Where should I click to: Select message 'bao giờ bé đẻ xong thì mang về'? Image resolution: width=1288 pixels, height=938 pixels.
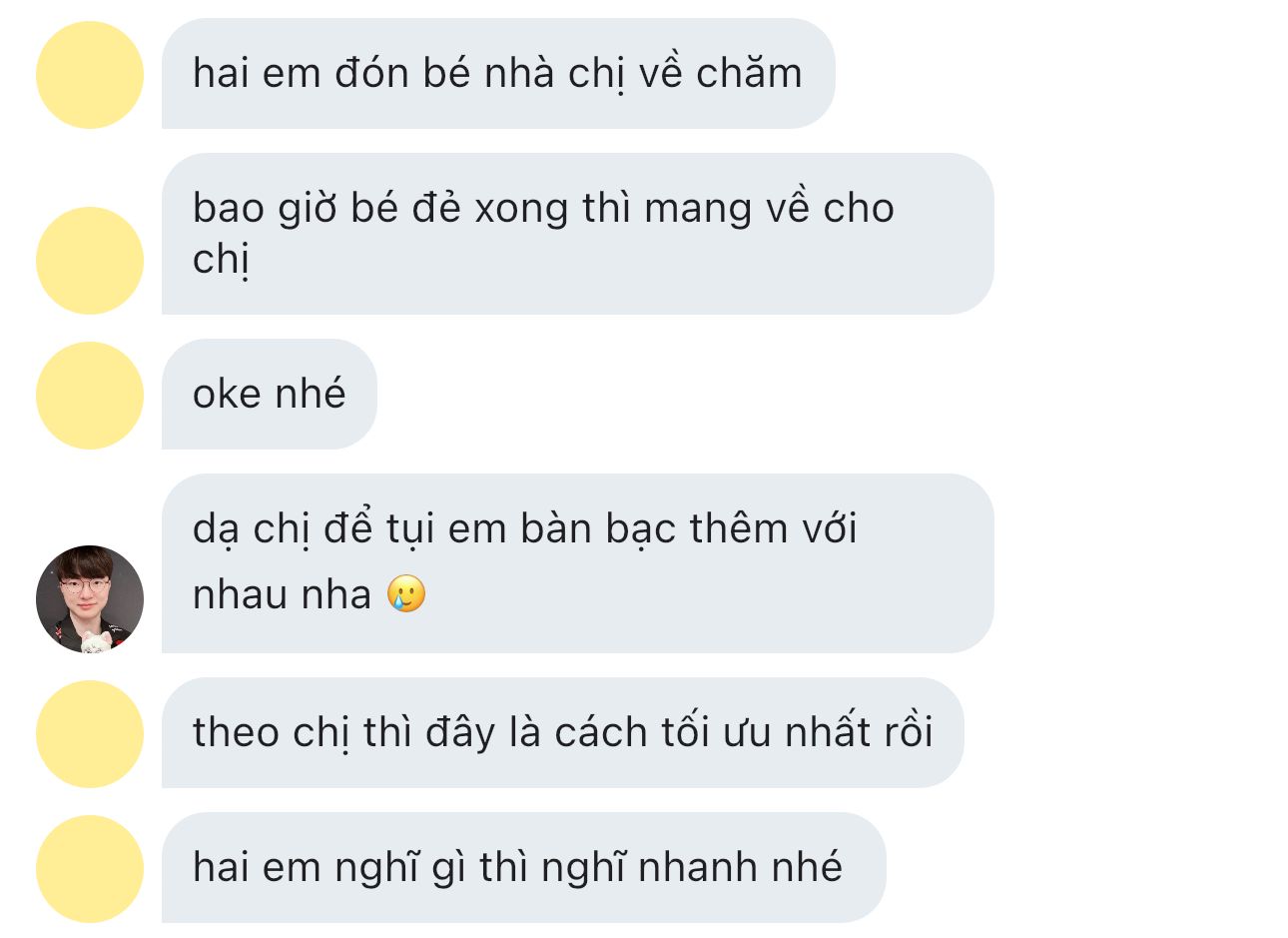tap(578, 234)
